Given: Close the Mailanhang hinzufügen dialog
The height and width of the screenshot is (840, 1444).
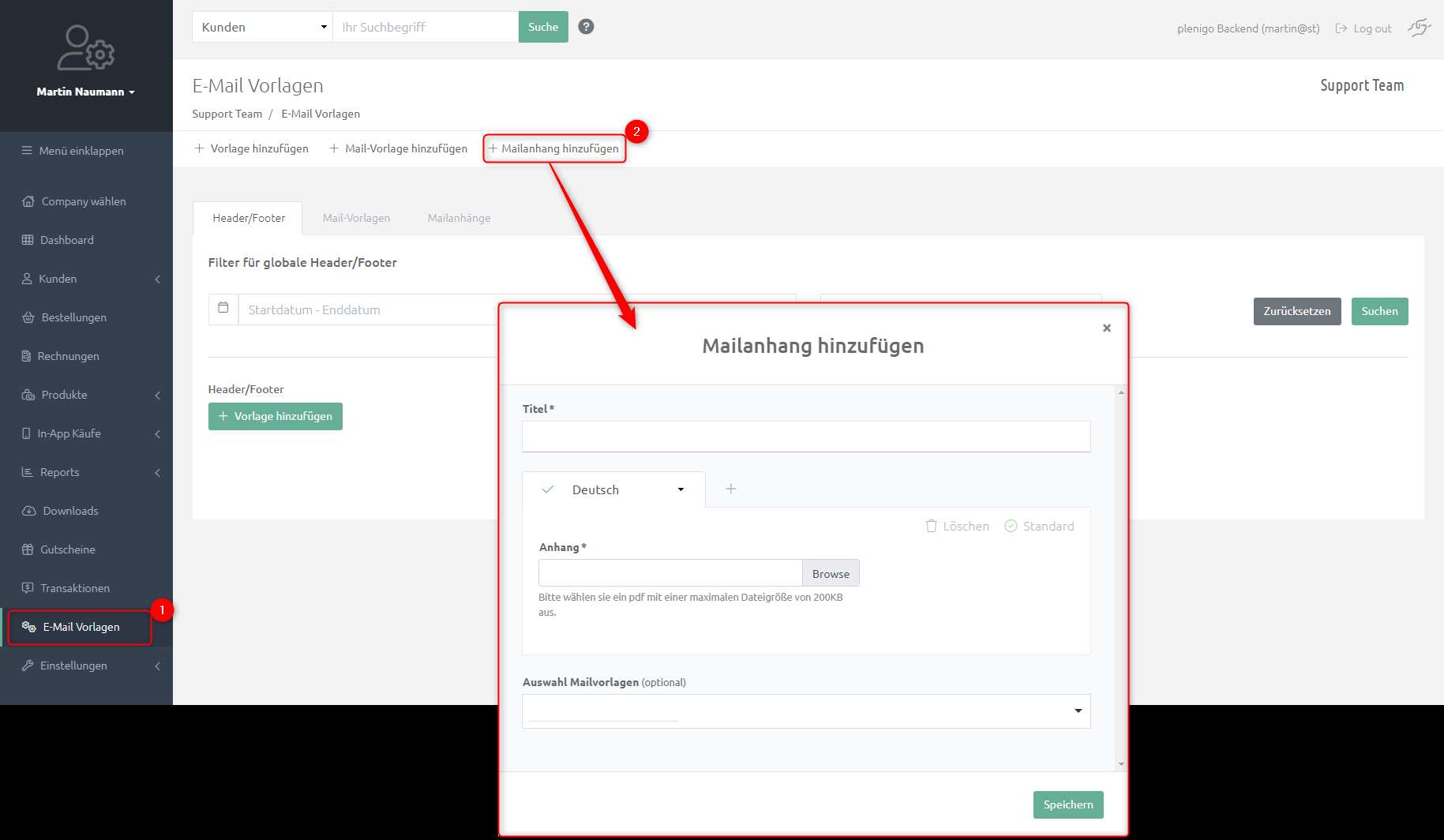Looking at the screenshot, I should [1107, 328].
